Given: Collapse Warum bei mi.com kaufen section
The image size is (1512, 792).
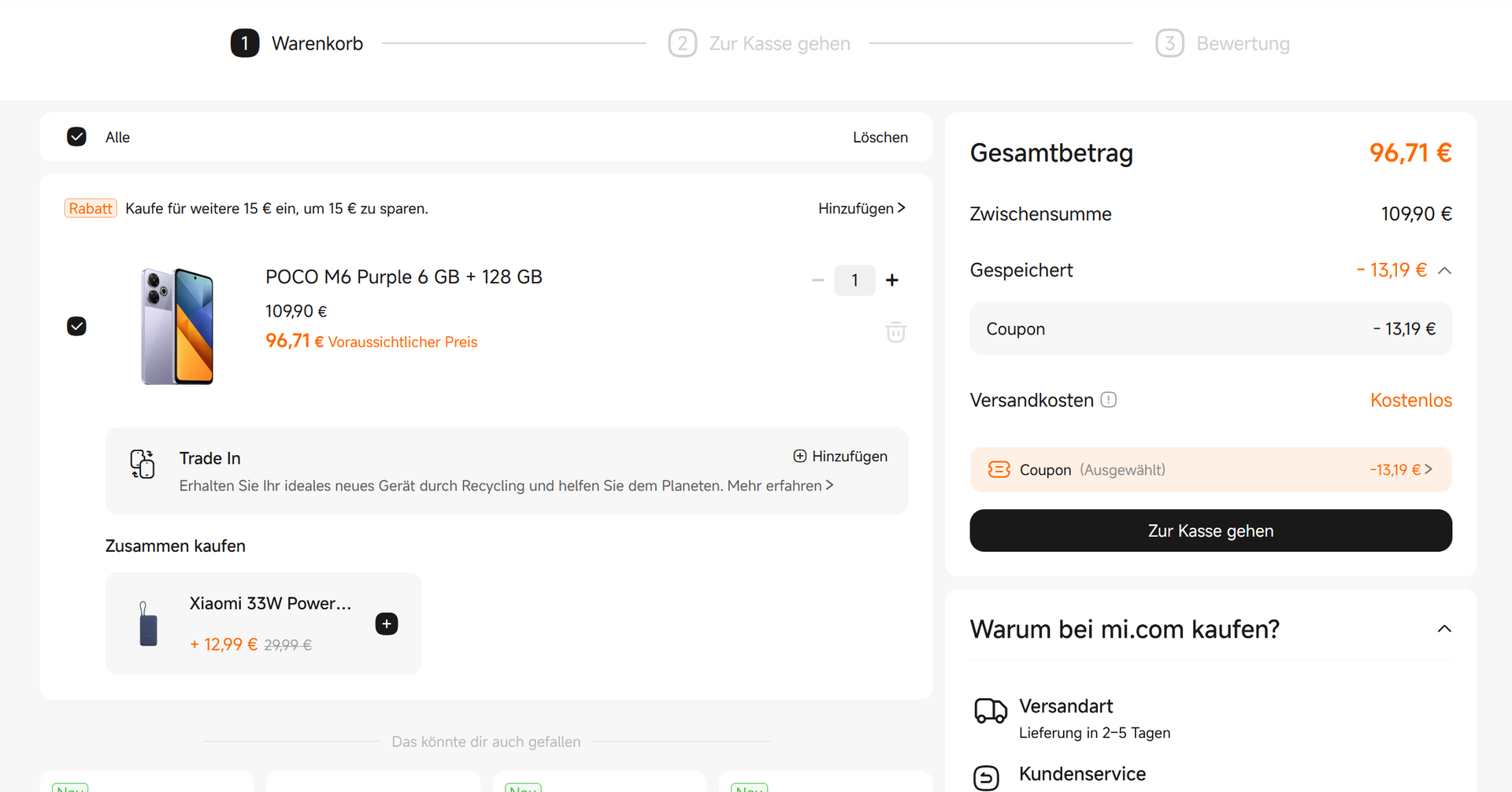Looking at the screenshot, I should click(x=1444, y=628).
